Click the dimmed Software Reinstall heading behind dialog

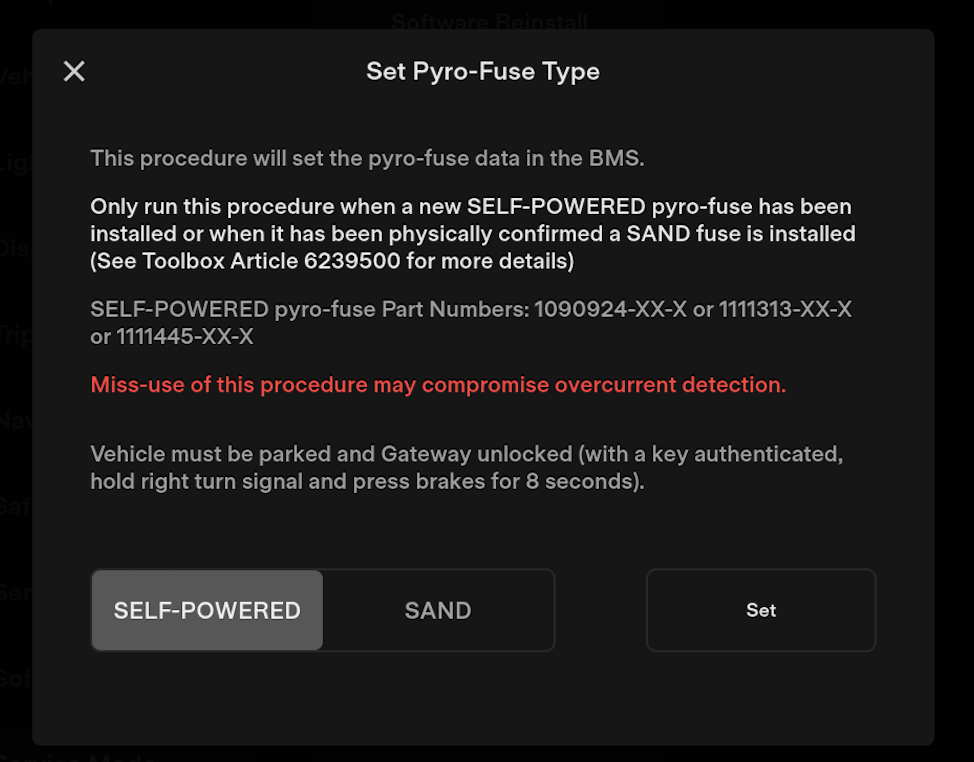click(489, 20)
